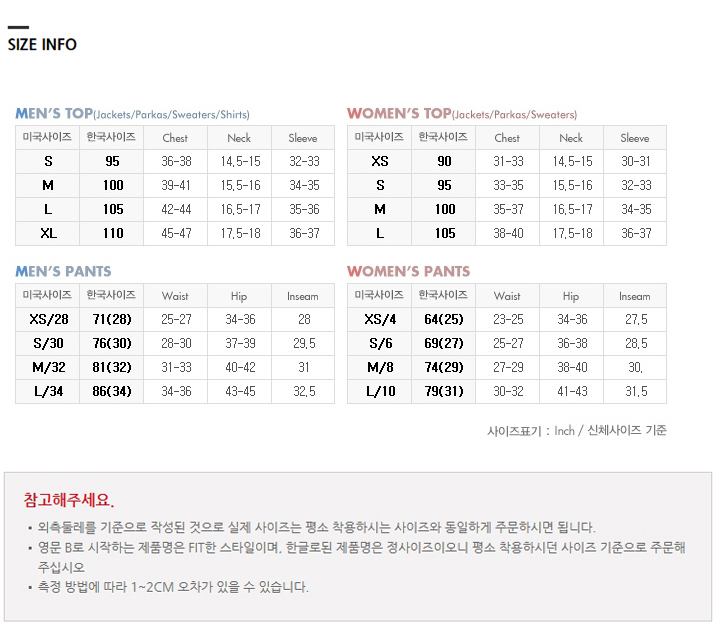The width and height of the screenshot is (720, 634).
Task: Click the MEN'S PANTS table title
Action: click(63, 271)
